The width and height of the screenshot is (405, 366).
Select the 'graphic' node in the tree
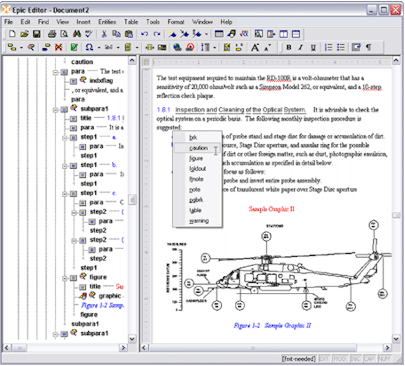point(110,296)
